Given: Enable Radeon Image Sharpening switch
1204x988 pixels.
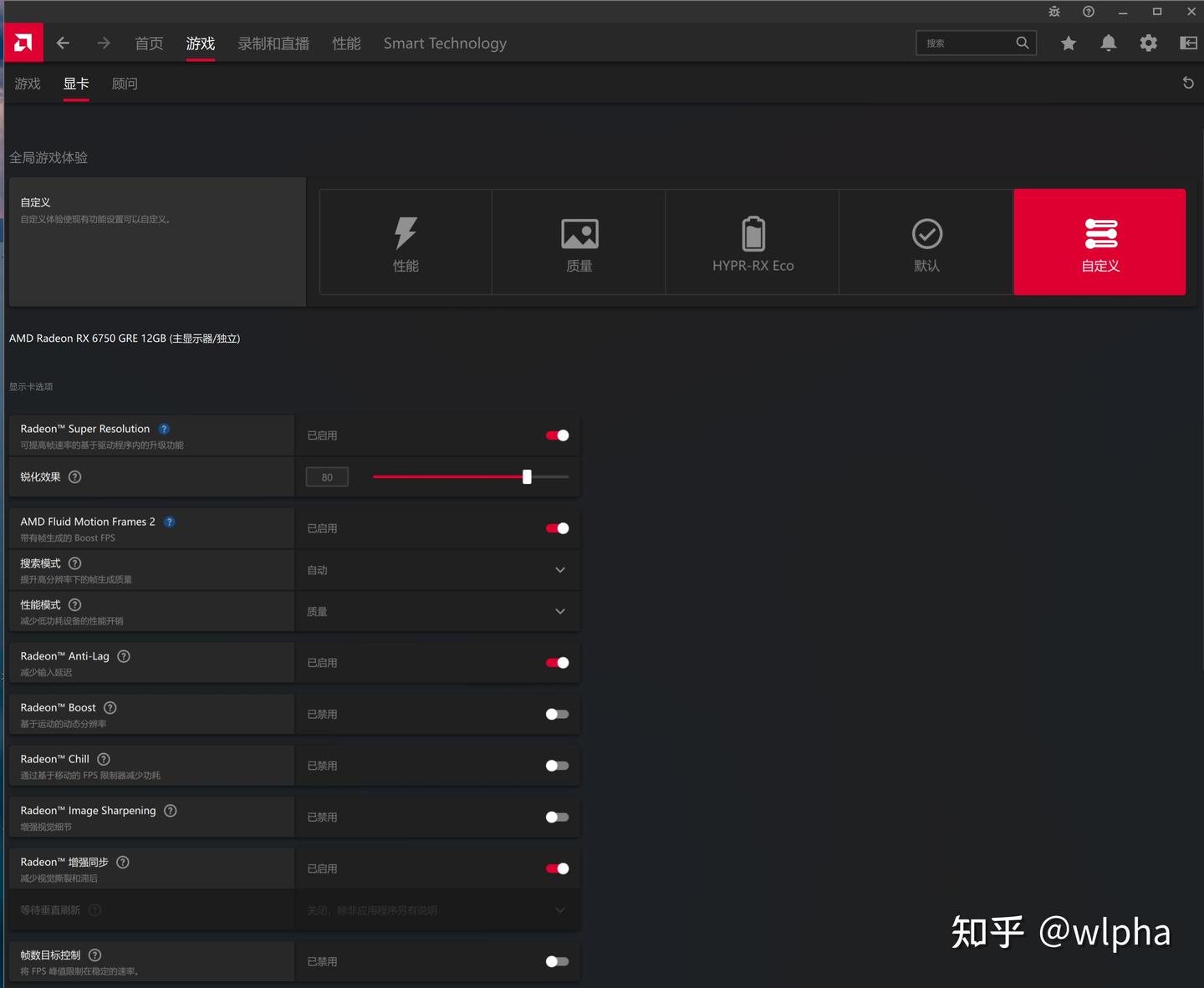Looking at the screenshot, I should pyautogui.click(x=557, y=817).
